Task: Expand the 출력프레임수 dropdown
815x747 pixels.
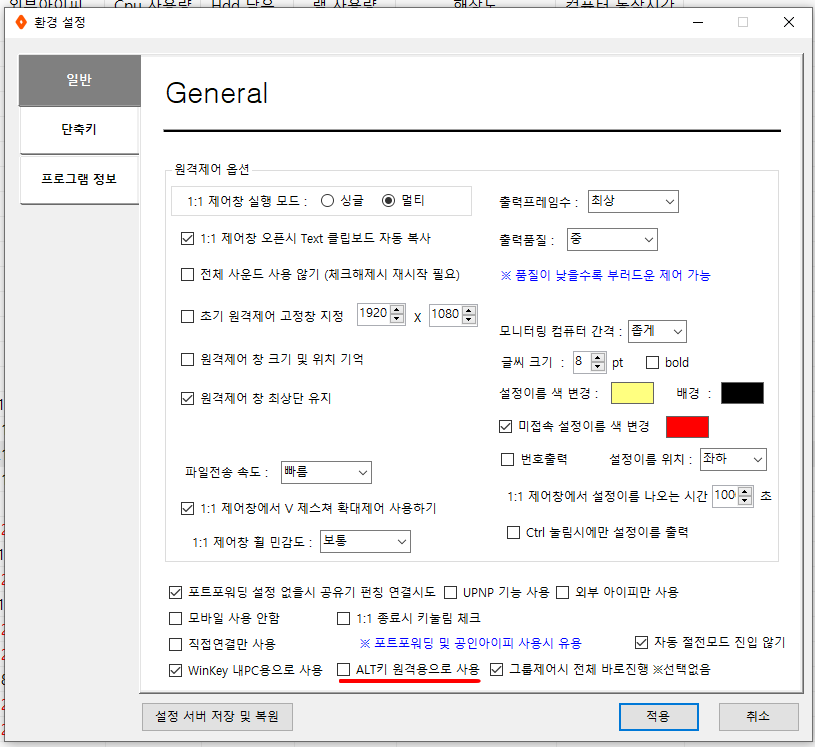Action: point(633,201)
